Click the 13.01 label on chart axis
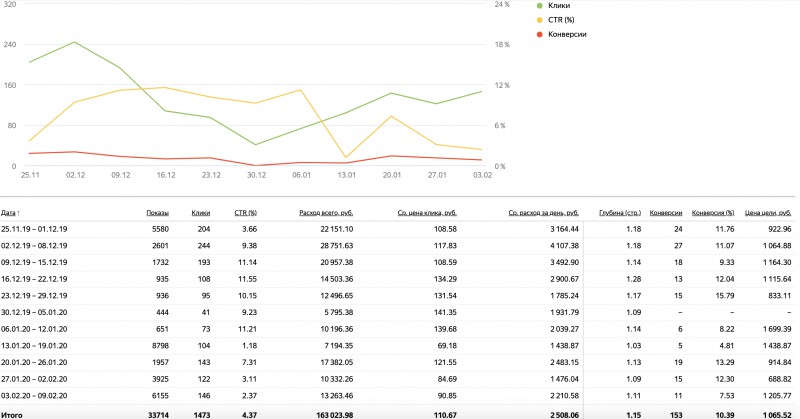This screenshot has width=800, height=419. click(x=346, y=175)
